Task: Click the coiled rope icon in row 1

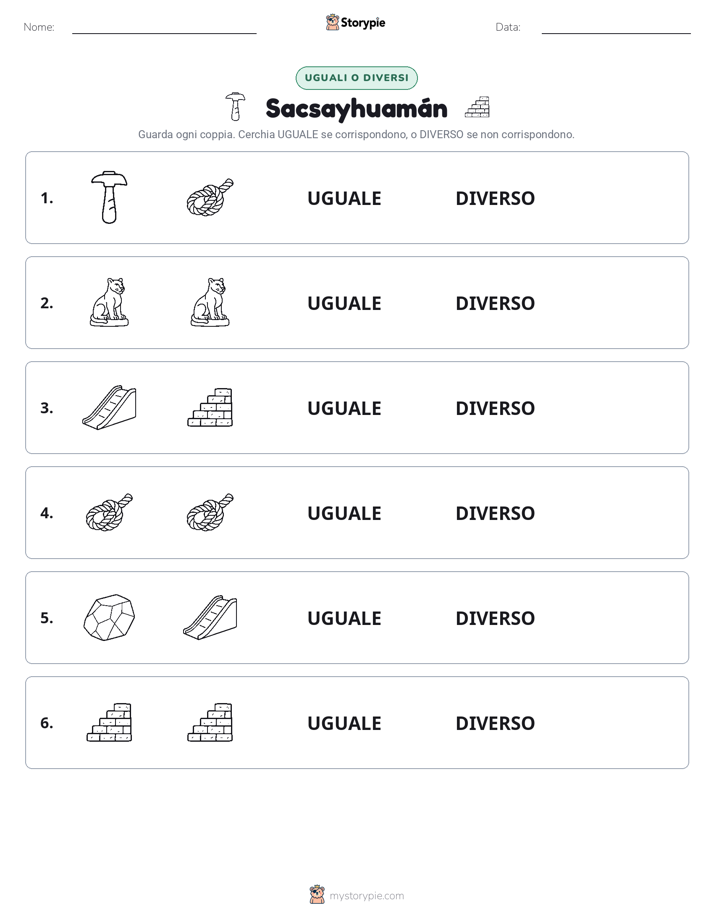Action: pos(210,197)
